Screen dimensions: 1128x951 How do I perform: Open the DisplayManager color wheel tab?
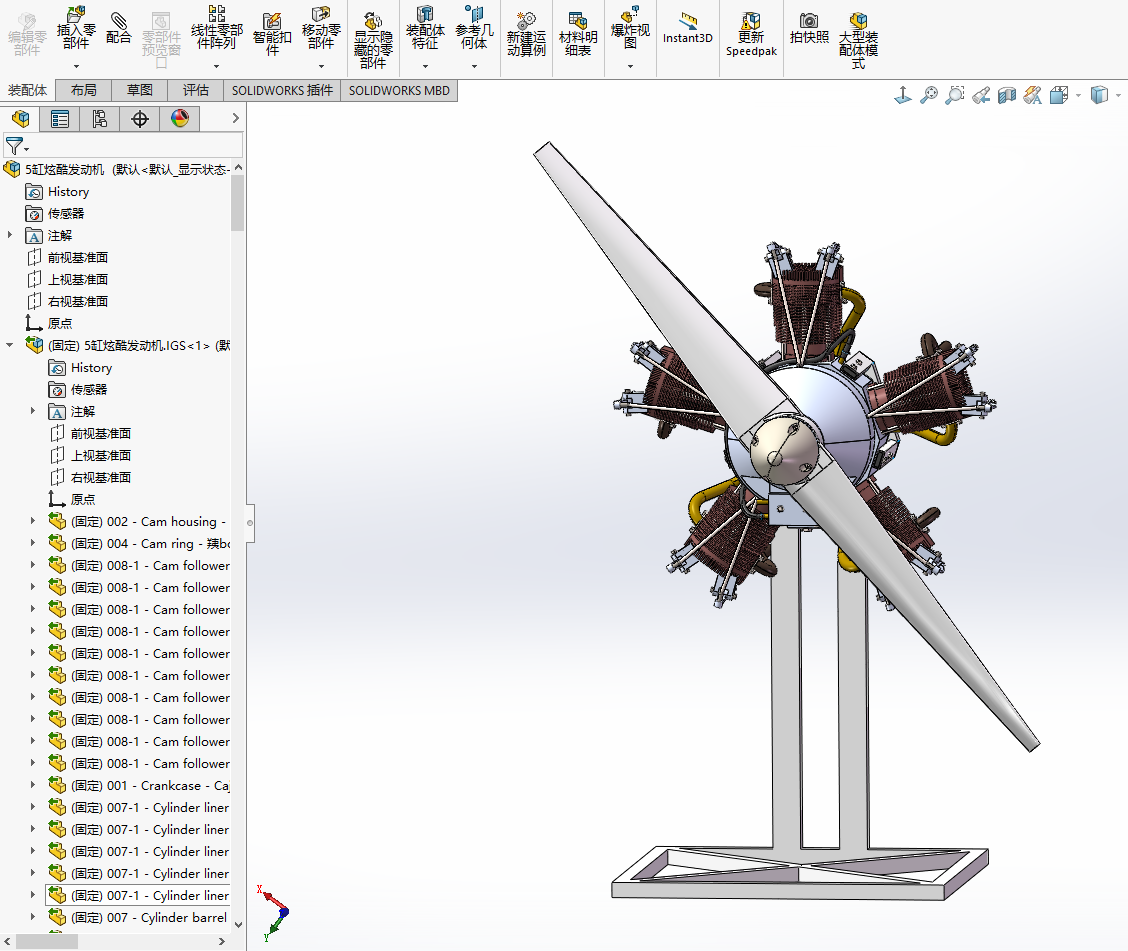pos(179,119)
